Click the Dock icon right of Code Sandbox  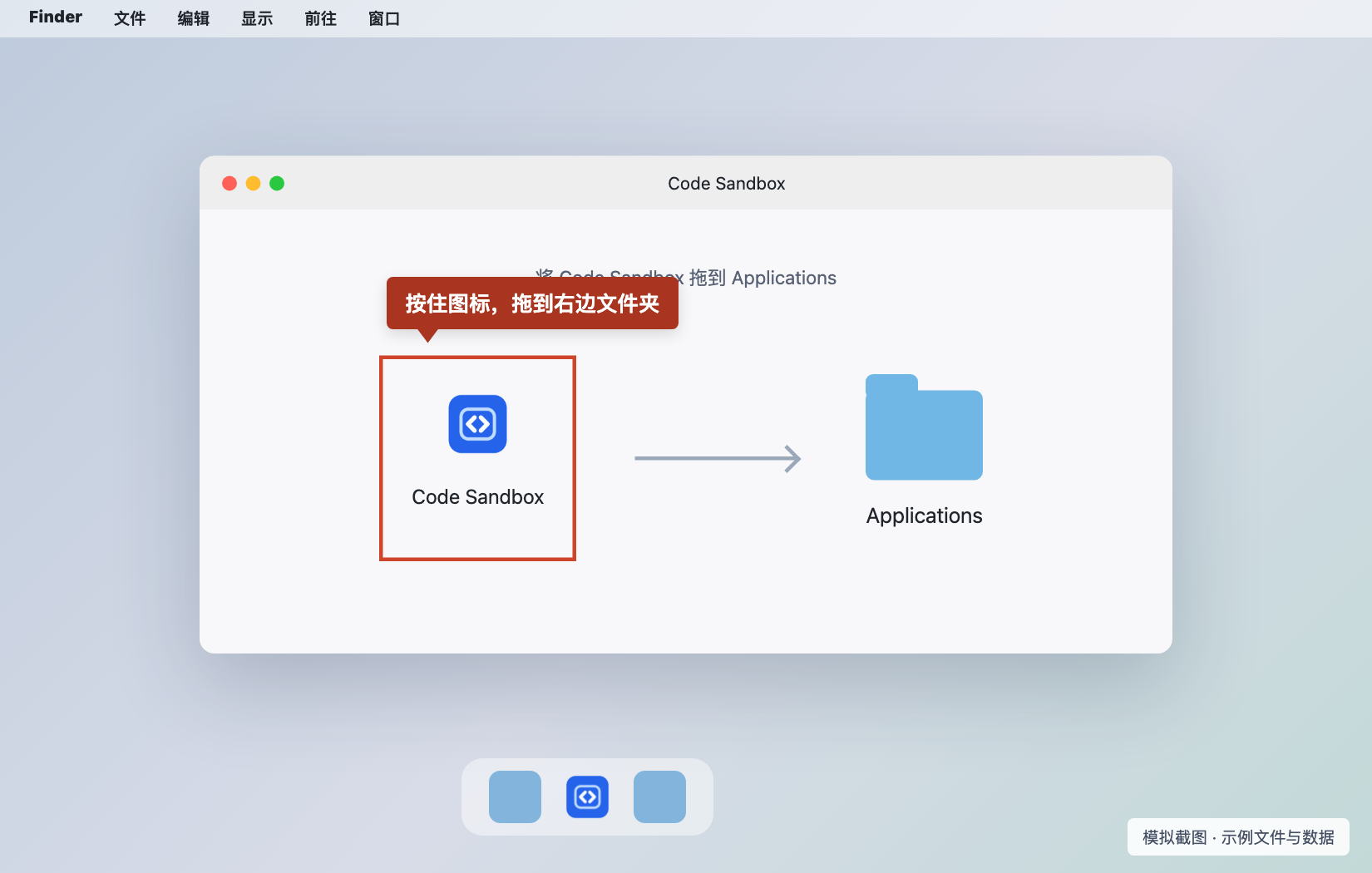(x=659, y=797)
